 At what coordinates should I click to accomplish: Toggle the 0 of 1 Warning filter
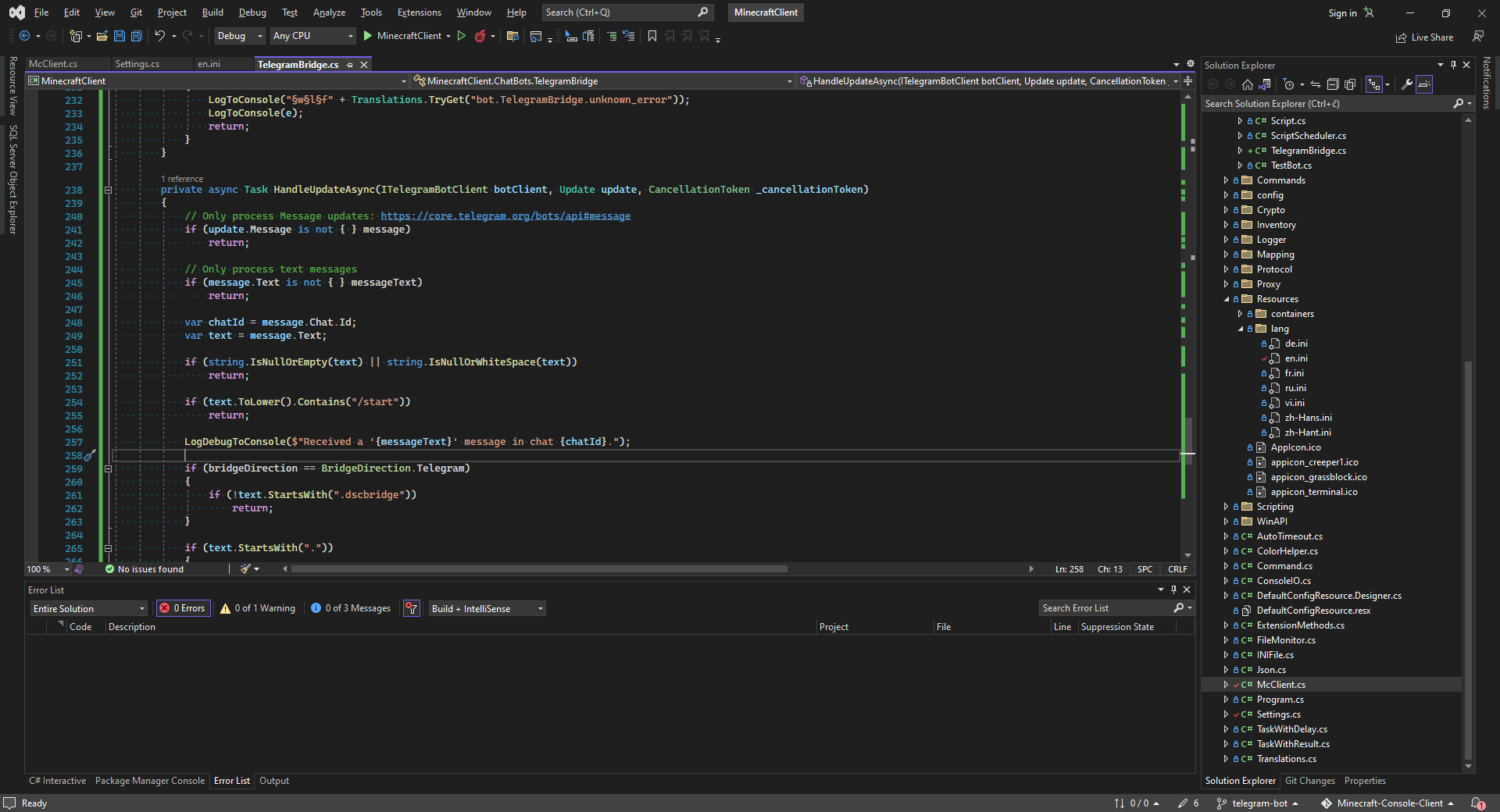click(256, 608)
